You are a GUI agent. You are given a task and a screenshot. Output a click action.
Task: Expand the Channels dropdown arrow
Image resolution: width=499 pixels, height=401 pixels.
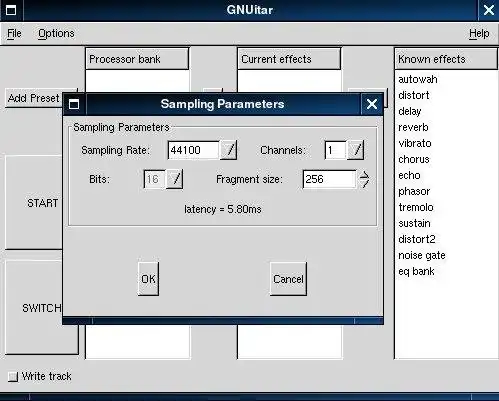(356, 150)
